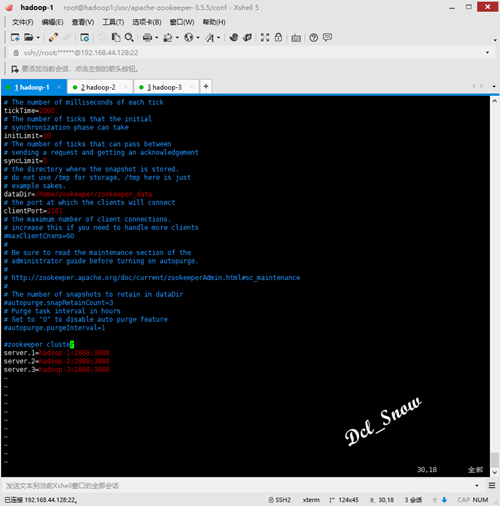The height and width of the screenshot is (506, 500).
Task: Click the clientPort=2181 line
Action: point(33,211)
